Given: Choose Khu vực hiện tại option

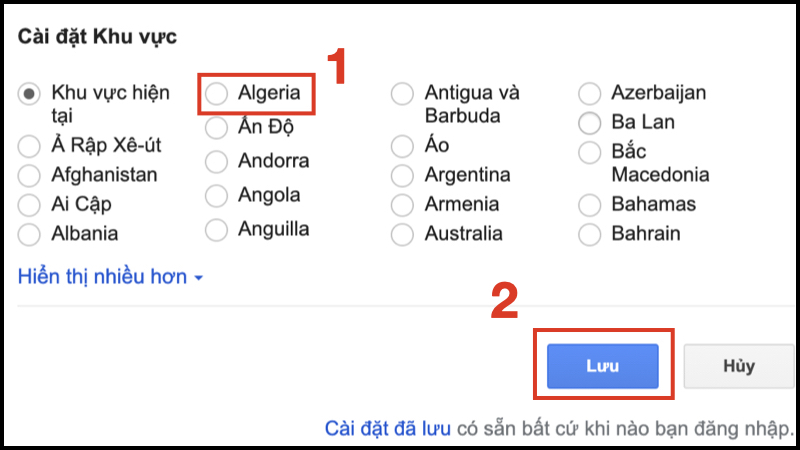Looking at the screenshot, I should click(x=30, y=94).
